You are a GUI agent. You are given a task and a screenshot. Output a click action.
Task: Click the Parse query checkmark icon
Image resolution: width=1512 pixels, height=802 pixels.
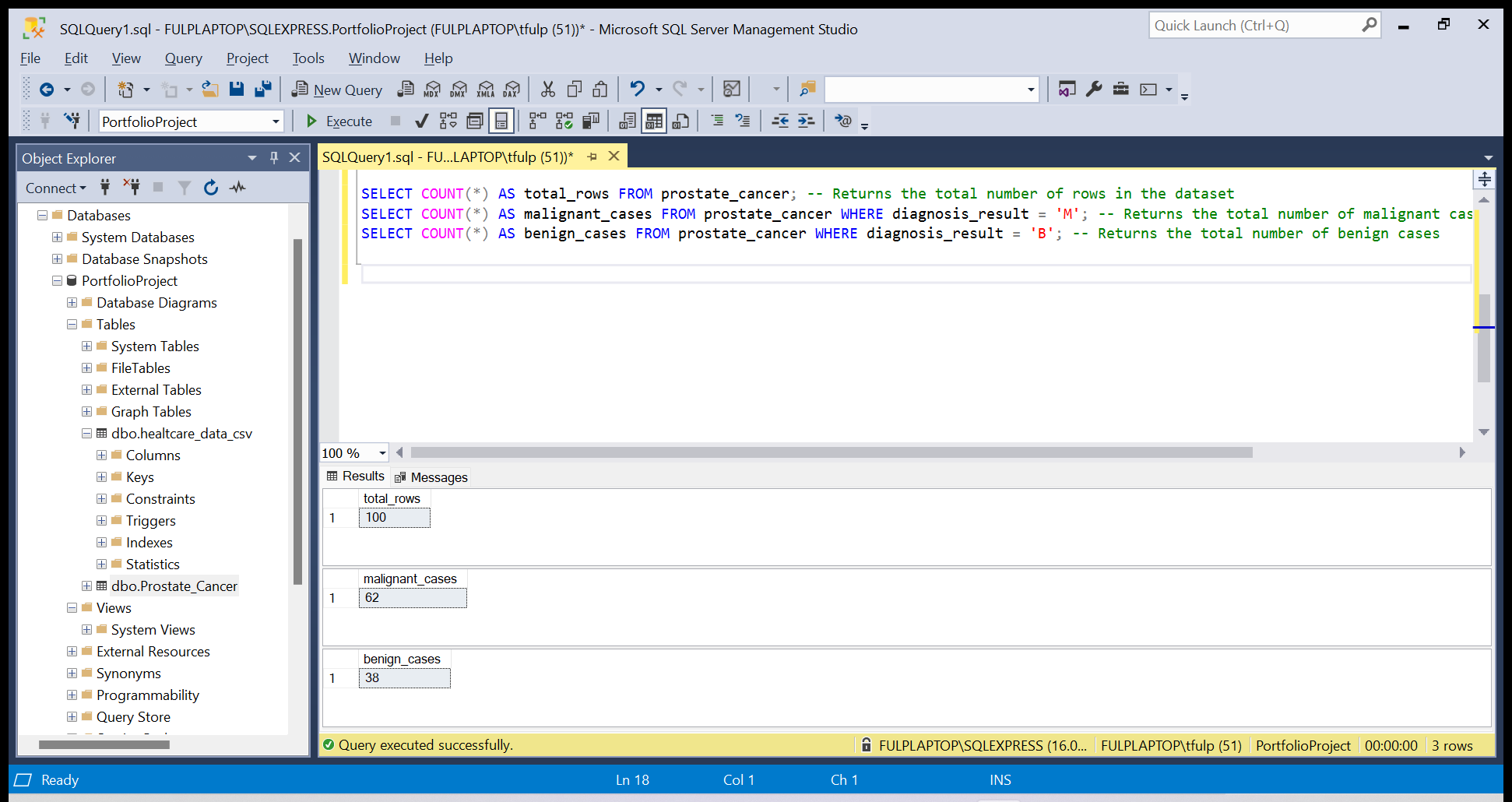(421, 121)
